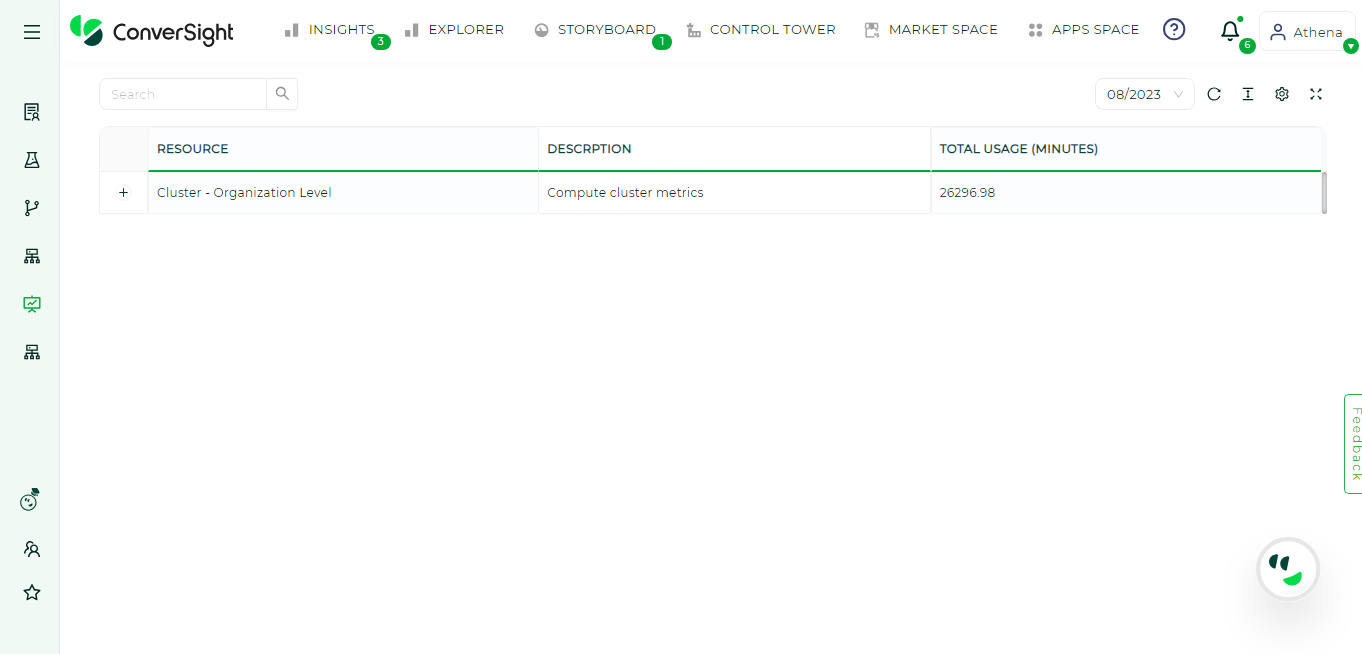Open the smiley face sidebar icon
1362x654 pixels.
coord(31,500)
